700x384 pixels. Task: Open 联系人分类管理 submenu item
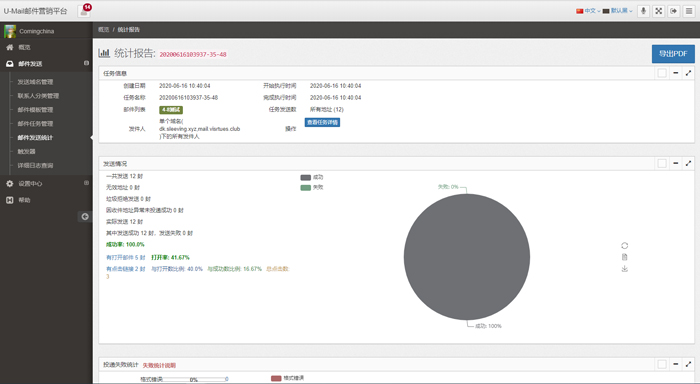(38, 96)
